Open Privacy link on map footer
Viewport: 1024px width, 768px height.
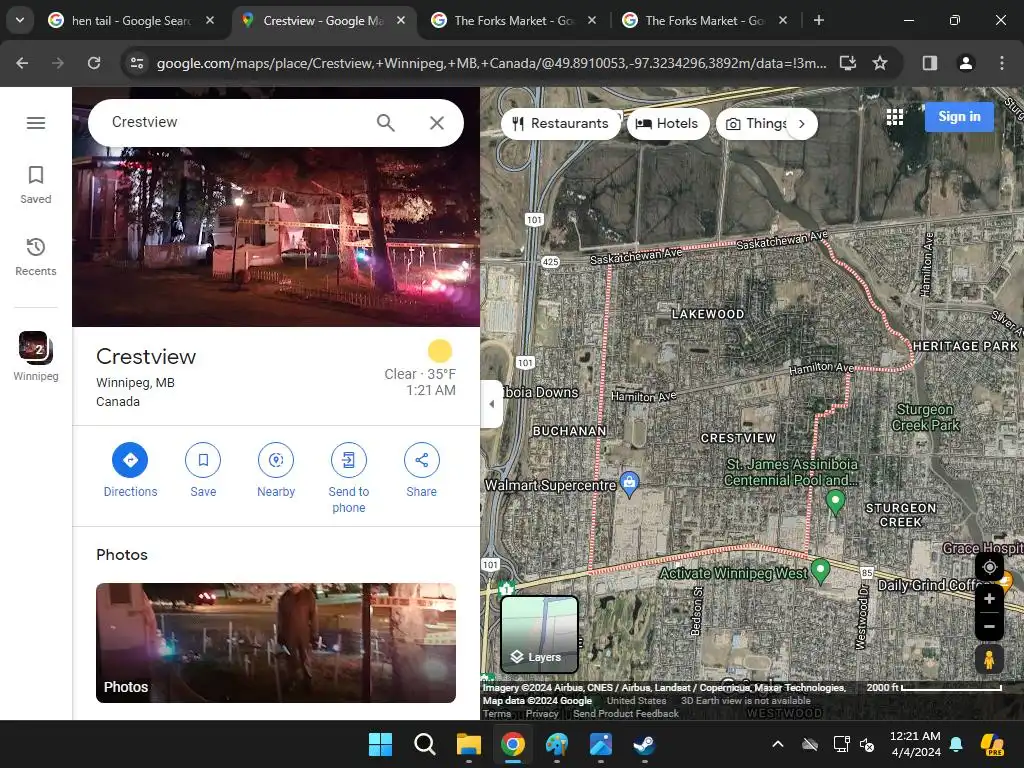(x=542, y=714)
